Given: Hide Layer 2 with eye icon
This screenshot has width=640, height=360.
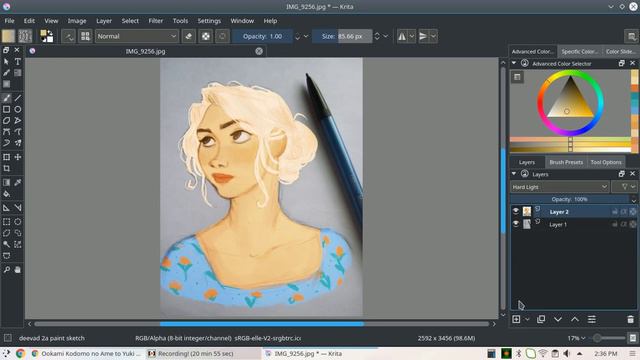Looking at the screenshot, I should tap(516, 211).
